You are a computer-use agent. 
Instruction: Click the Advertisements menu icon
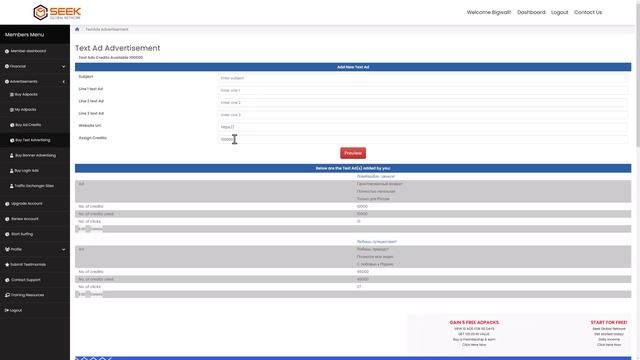coord(7,82)
